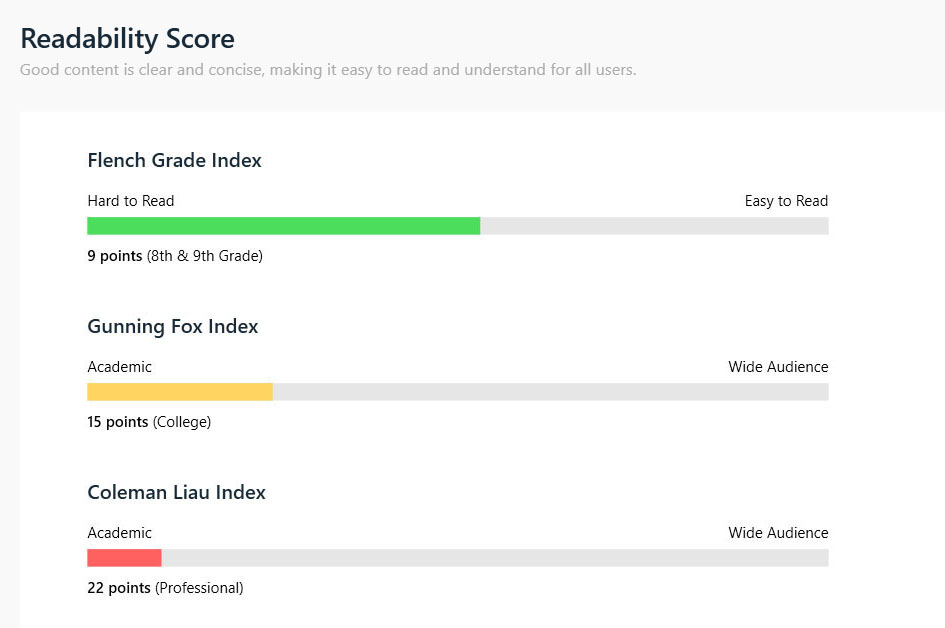Click the Wide Audience label under Gunning Fox
The height and width of the screenshot is (628, 945).
pos(778,367)
